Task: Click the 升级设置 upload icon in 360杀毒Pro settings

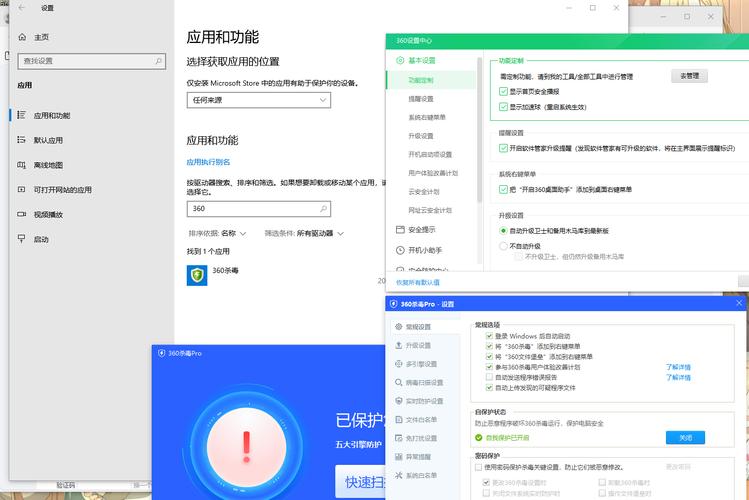Action: (x=398, y=345)
